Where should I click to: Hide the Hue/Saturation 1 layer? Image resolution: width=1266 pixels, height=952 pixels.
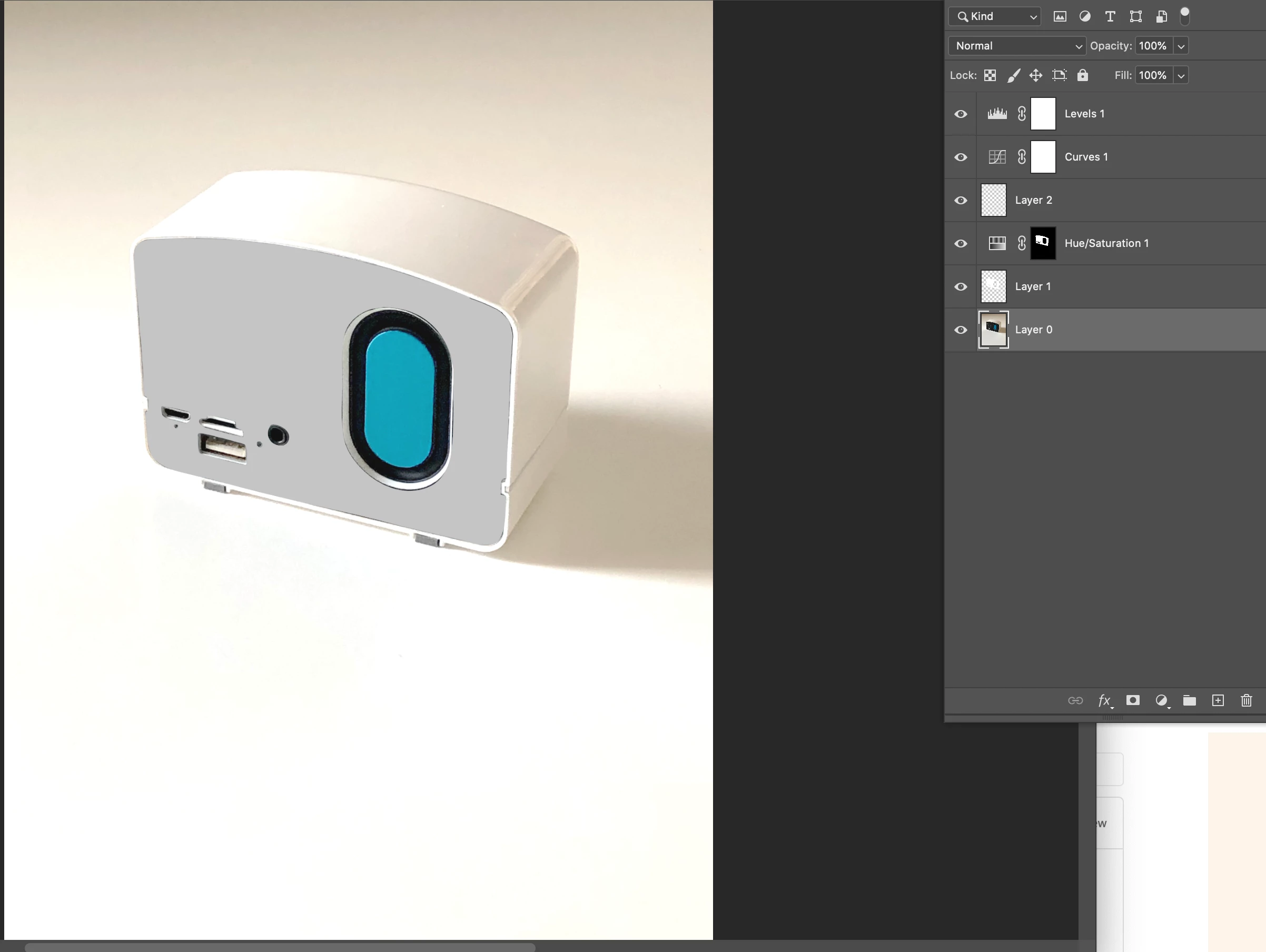click(961, 244)
